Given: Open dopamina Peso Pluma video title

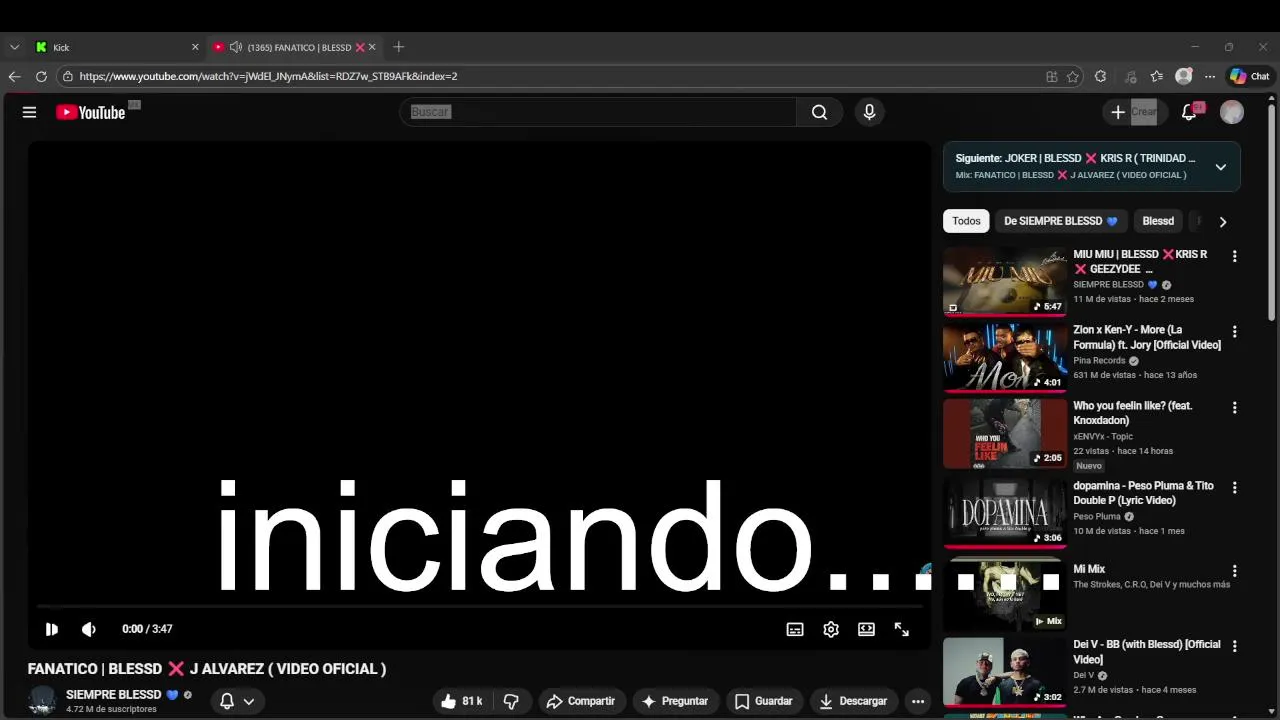Looking at the screenshot, I should pyautogui.click(x=1143, y=493).
